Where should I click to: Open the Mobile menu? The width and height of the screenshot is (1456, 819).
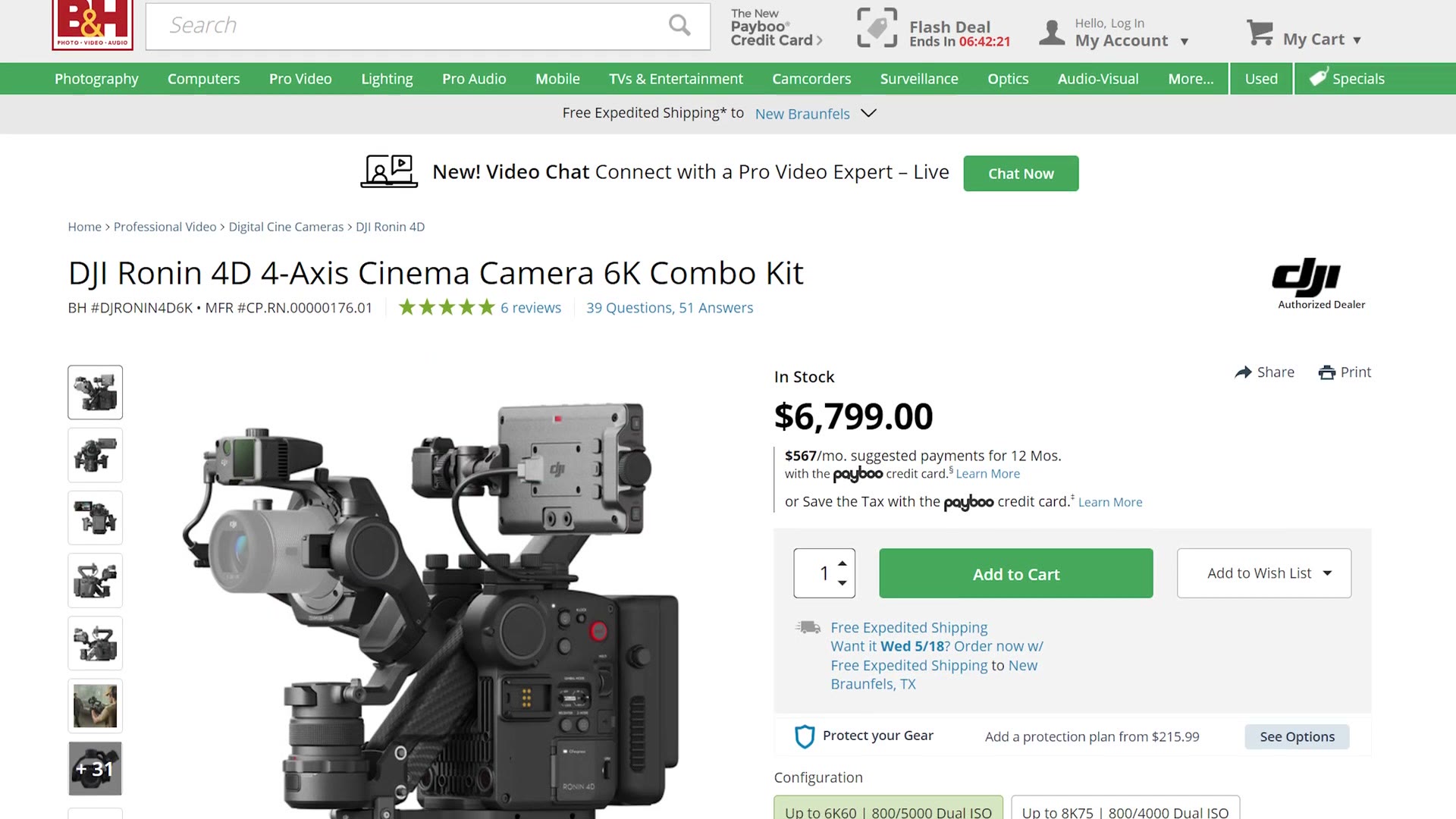pos(557,79)
